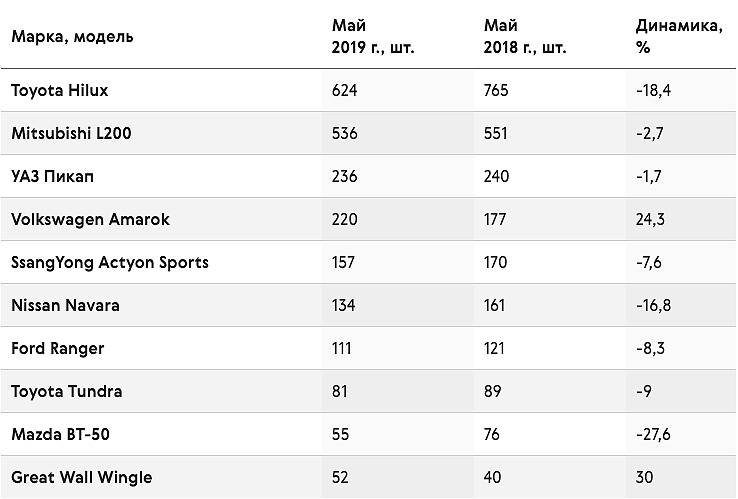Select the 220 value for Amarok
The width and height of the screenshot is (738, 499).
tap(345, 219)
